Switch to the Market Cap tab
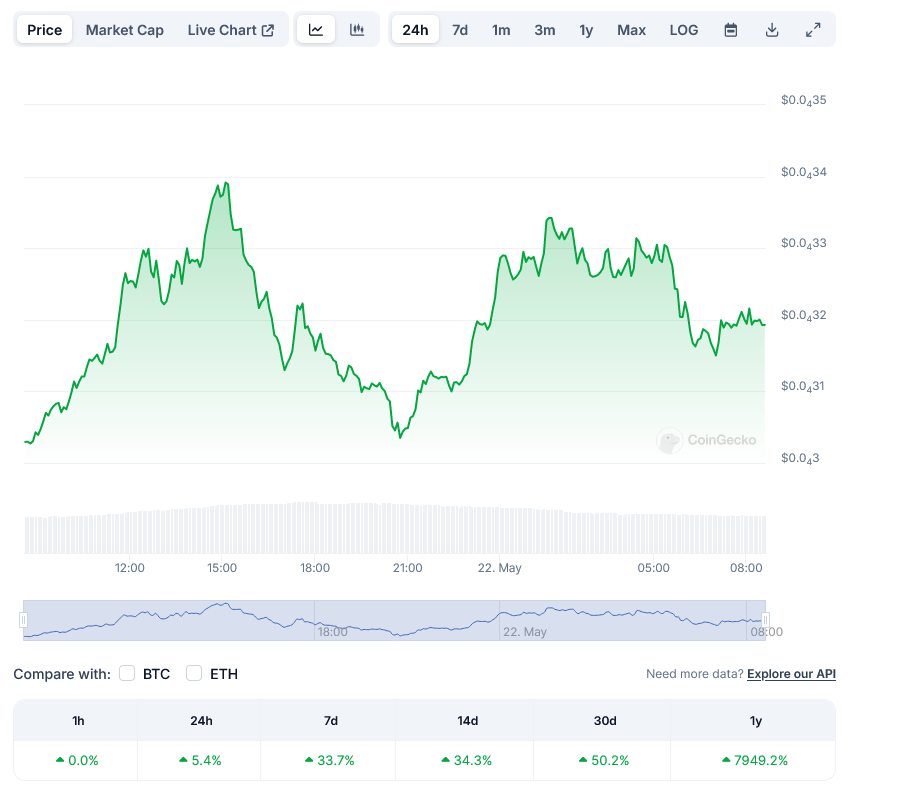 (x=125, y=30)
